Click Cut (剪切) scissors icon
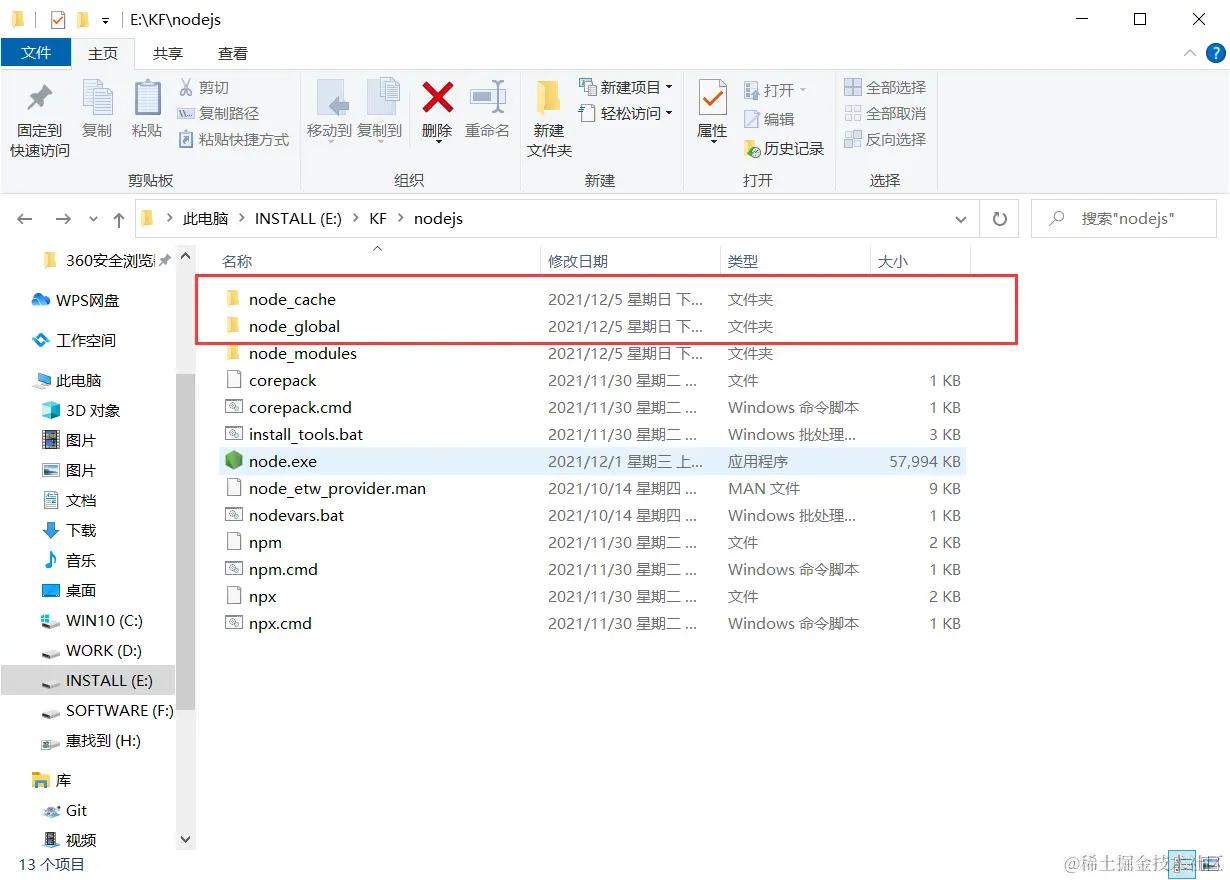Viewport: 1230px width, 880px height. [186, 87]
